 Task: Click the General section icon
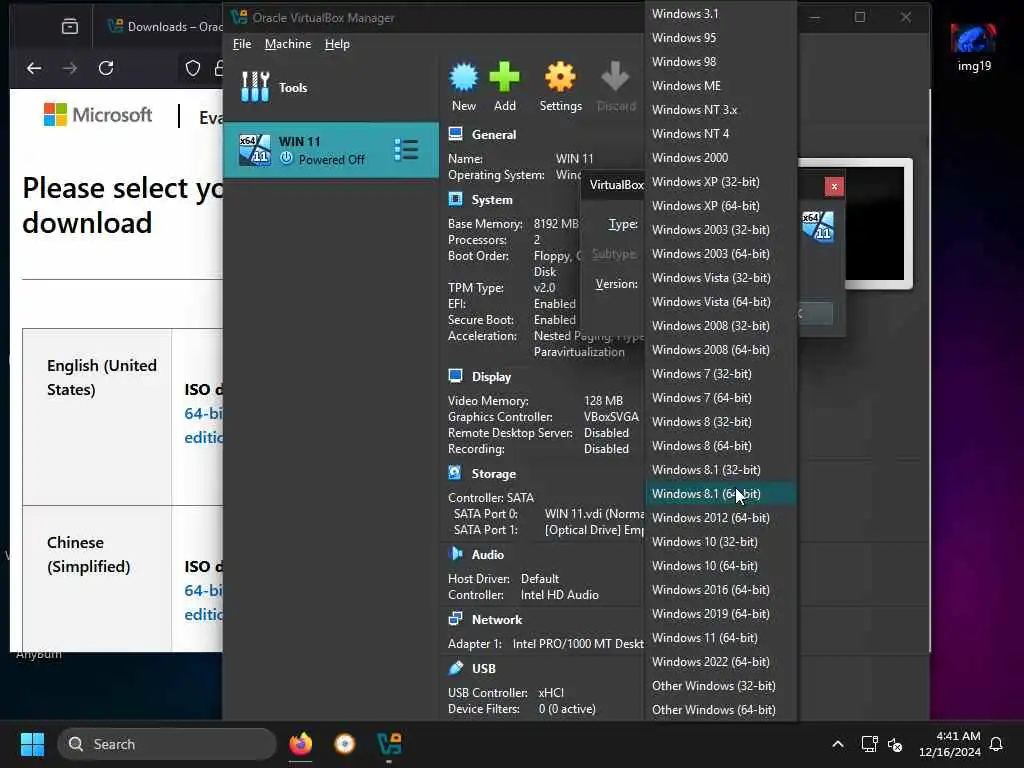point(455,134)
